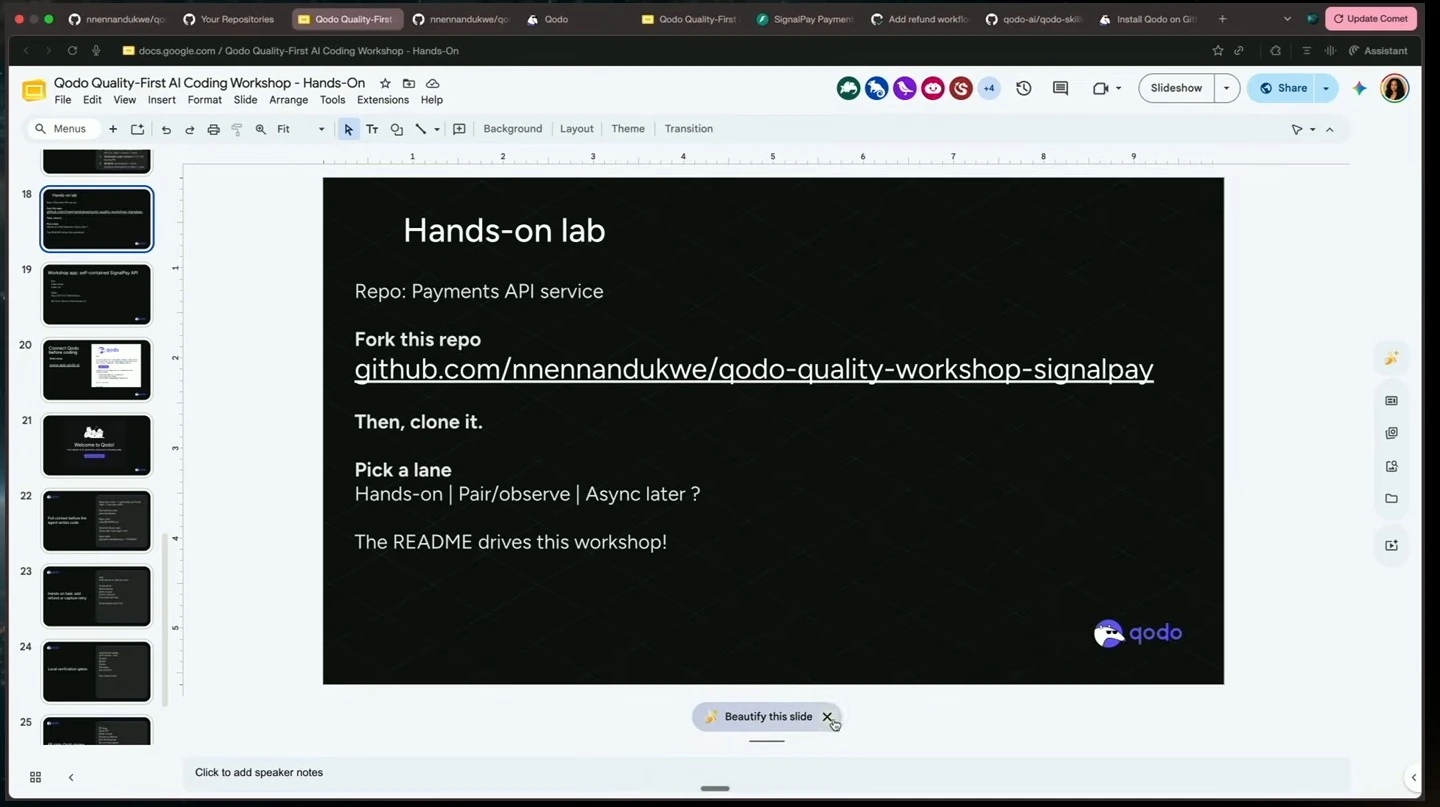
Task: Click the Background toolbar button
Action: click(512, 129)
